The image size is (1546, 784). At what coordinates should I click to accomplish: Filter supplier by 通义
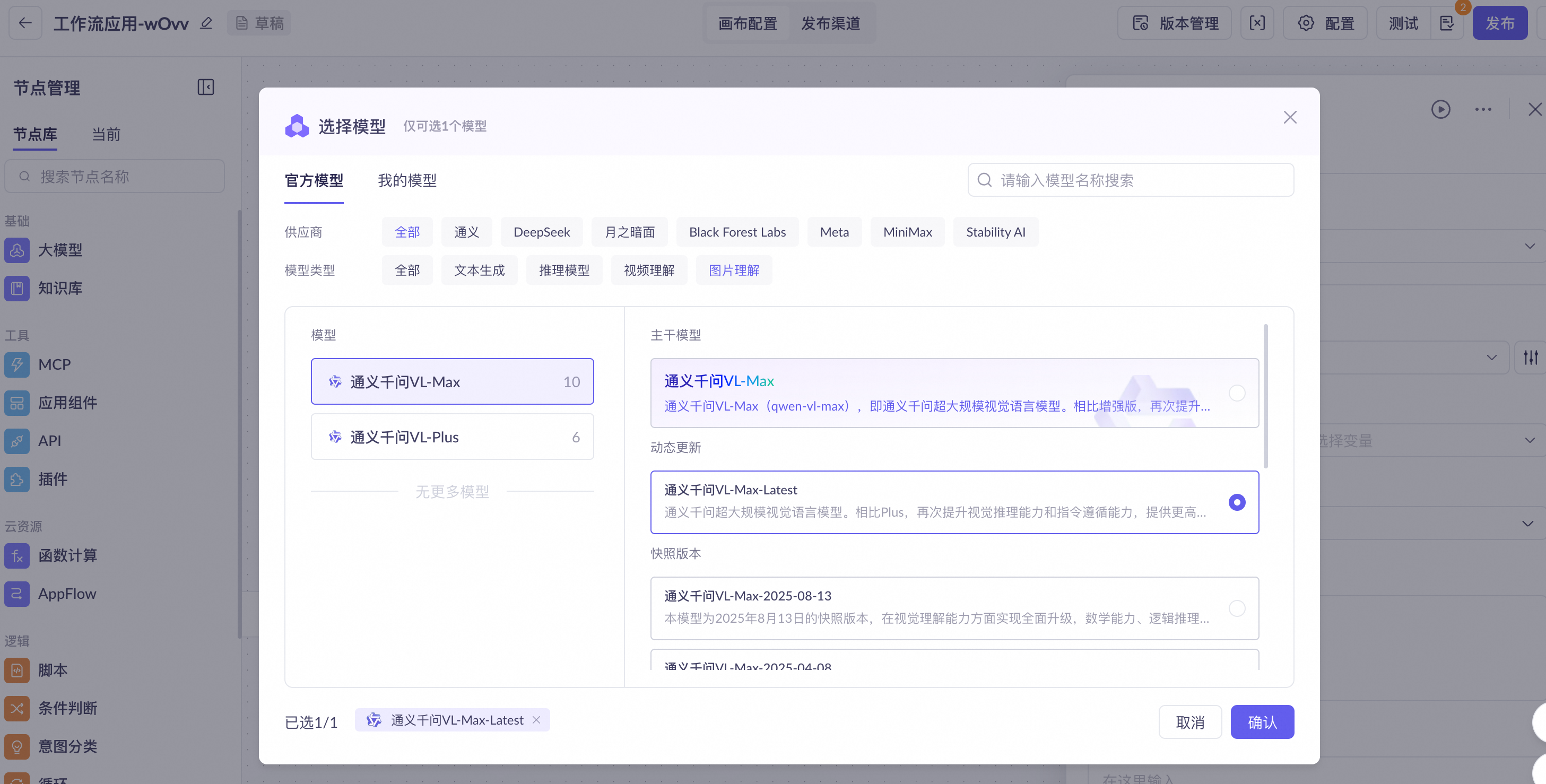click(x=466, y=232)
